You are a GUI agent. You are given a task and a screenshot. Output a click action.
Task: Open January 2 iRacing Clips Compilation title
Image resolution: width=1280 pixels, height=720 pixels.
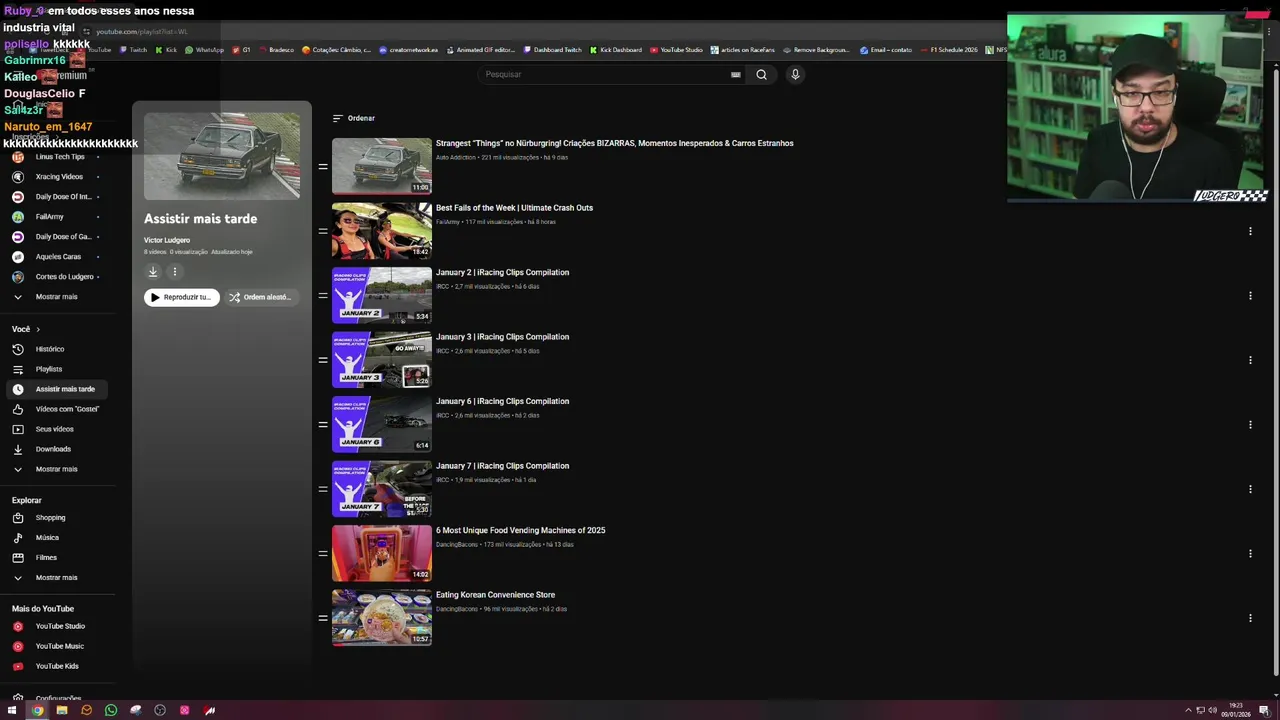click(x=502, y=272)
